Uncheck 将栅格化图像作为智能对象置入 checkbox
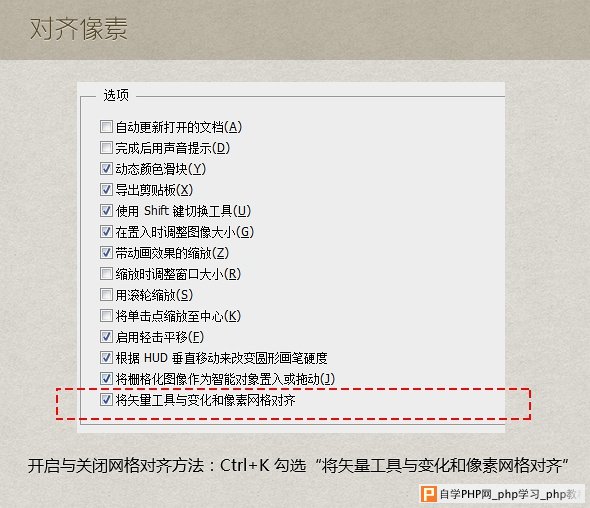The width and height of the screenshot is (590, 508). [x=106, y=379]
